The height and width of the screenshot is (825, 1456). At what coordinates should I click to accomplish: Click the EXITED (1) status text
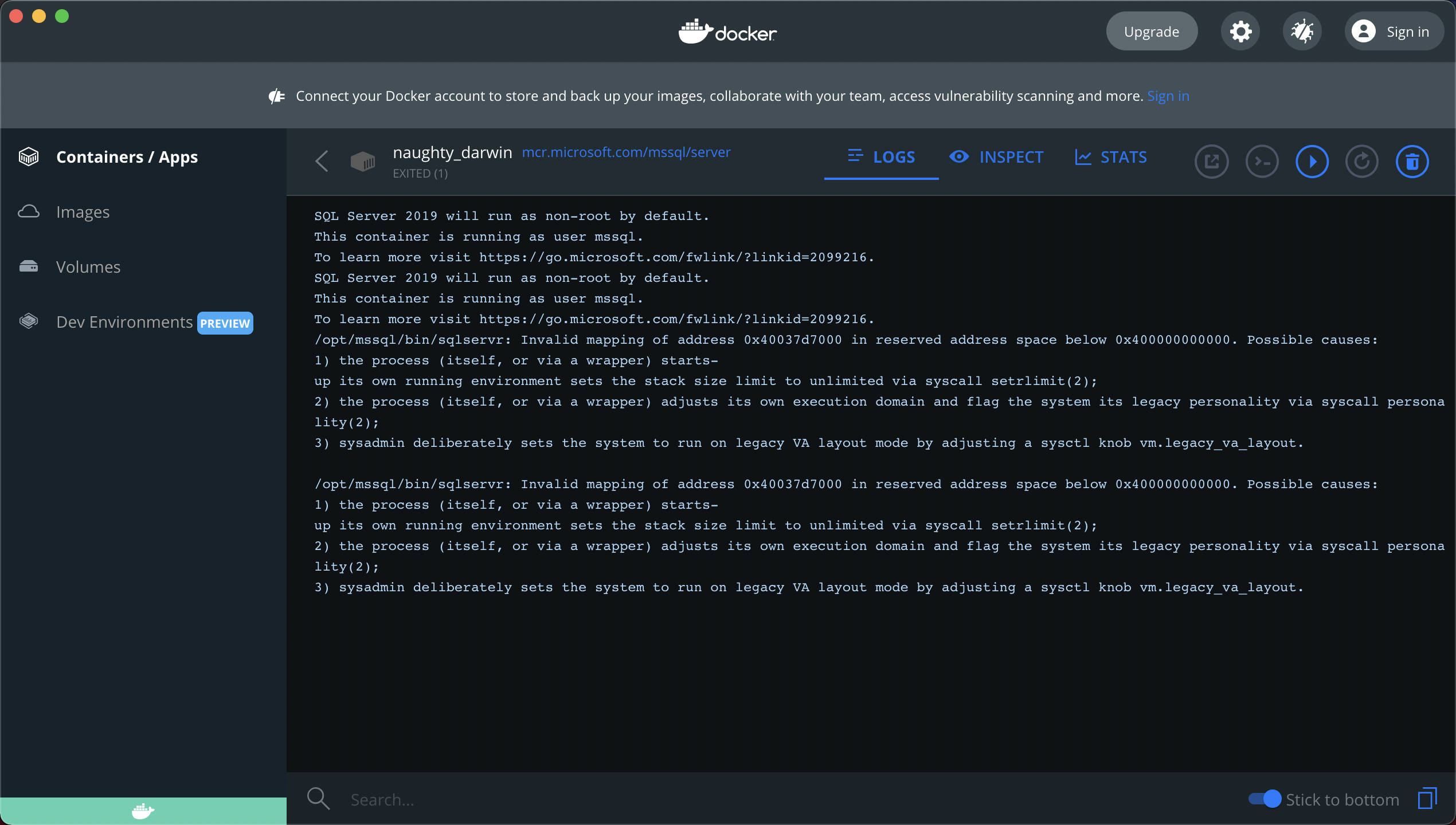(x=420, y=173)
